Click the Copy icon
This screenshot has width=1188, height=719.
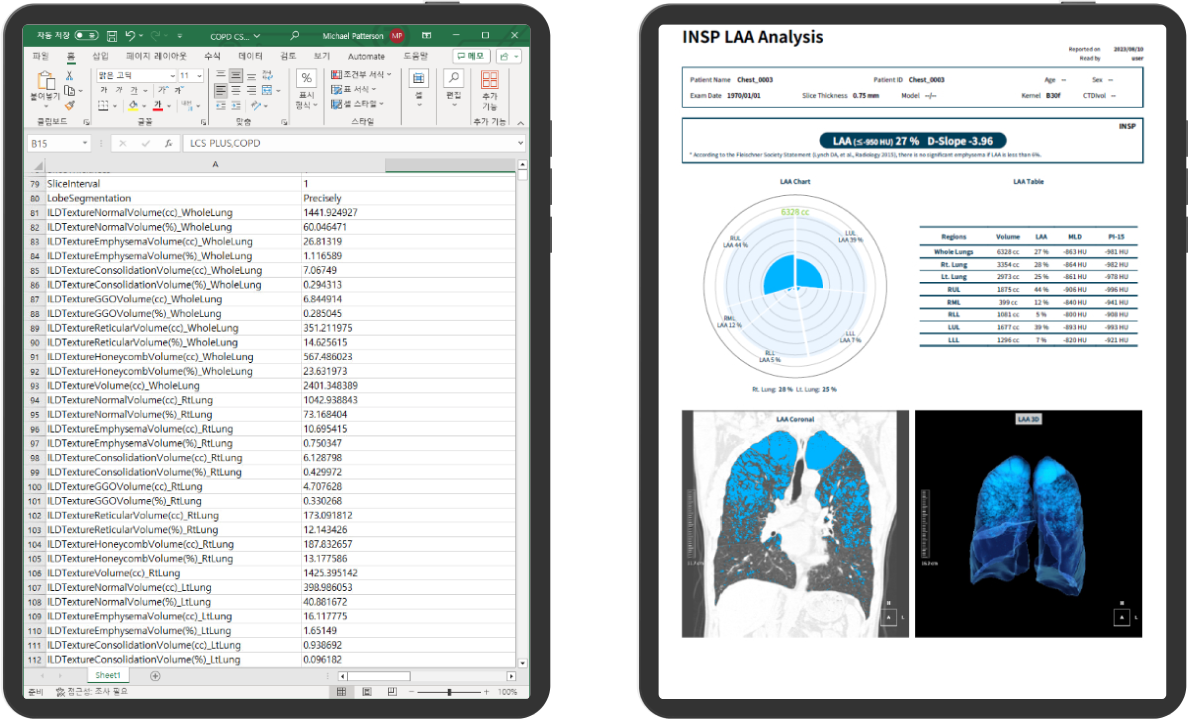coord(69,91)
